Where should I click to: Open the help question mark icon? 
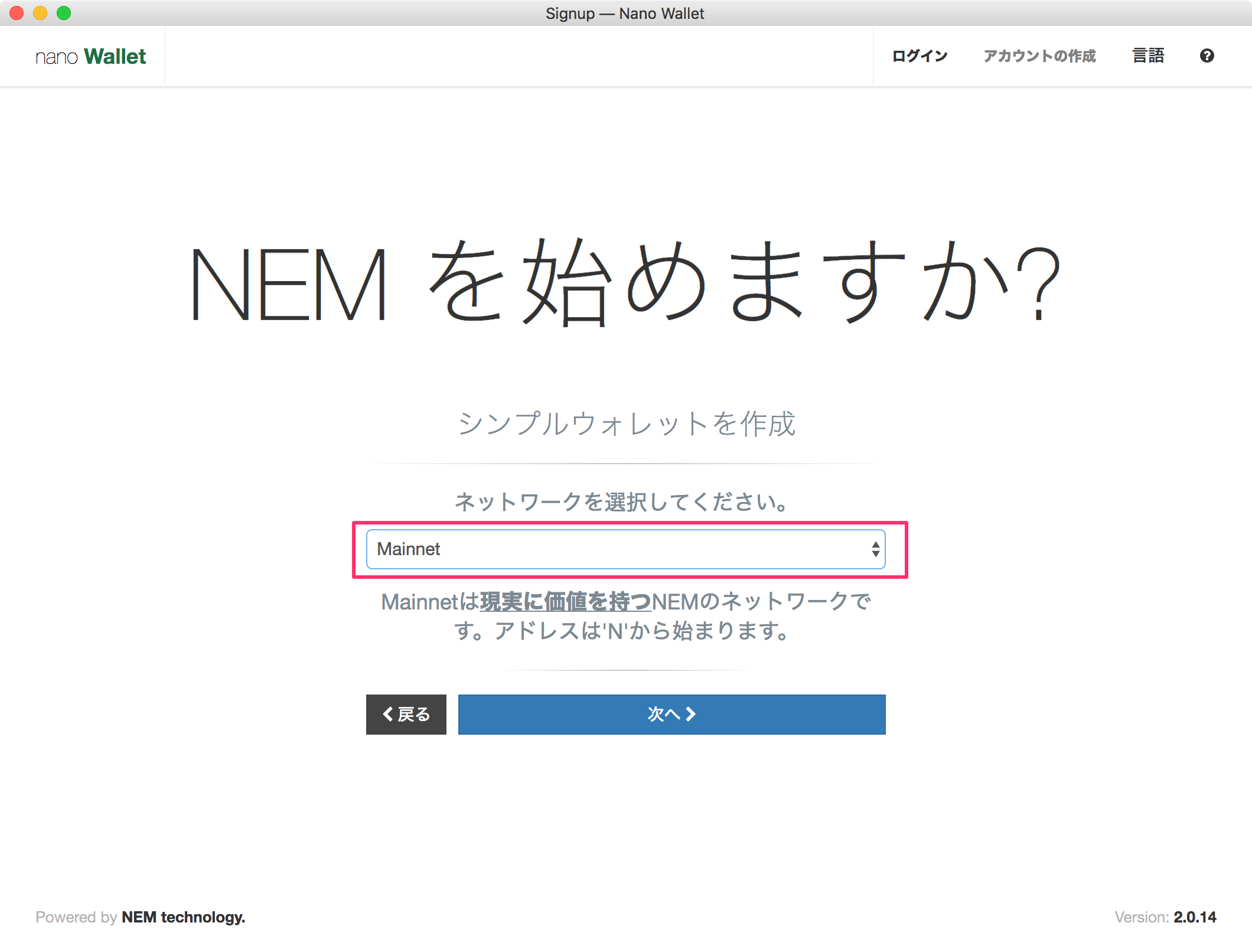coord(1207,56)
